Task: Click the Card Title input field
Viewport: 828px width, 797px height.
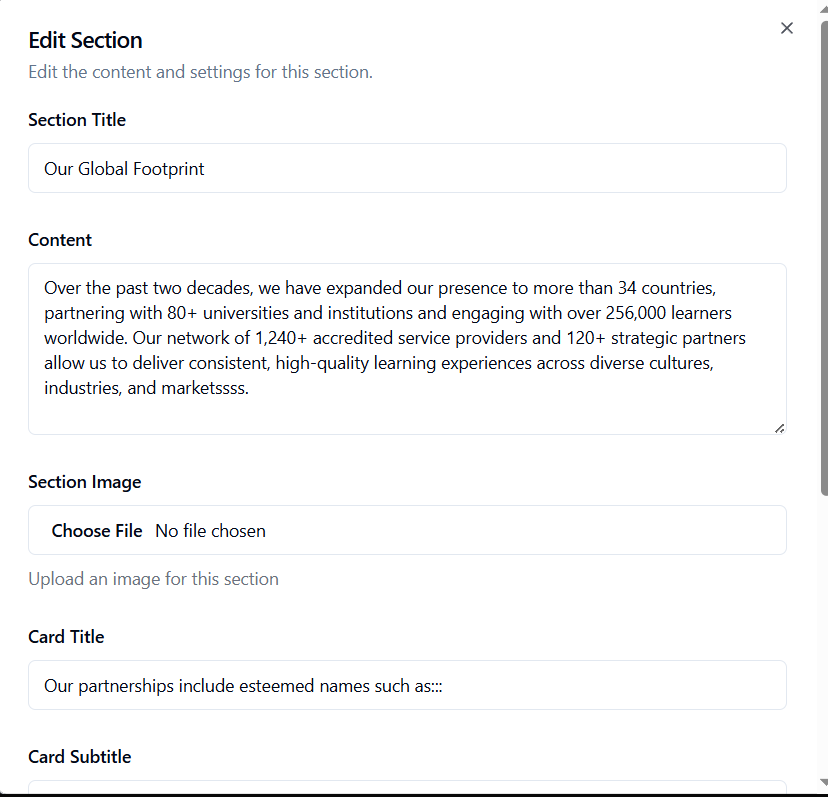Action: [407, 685]
